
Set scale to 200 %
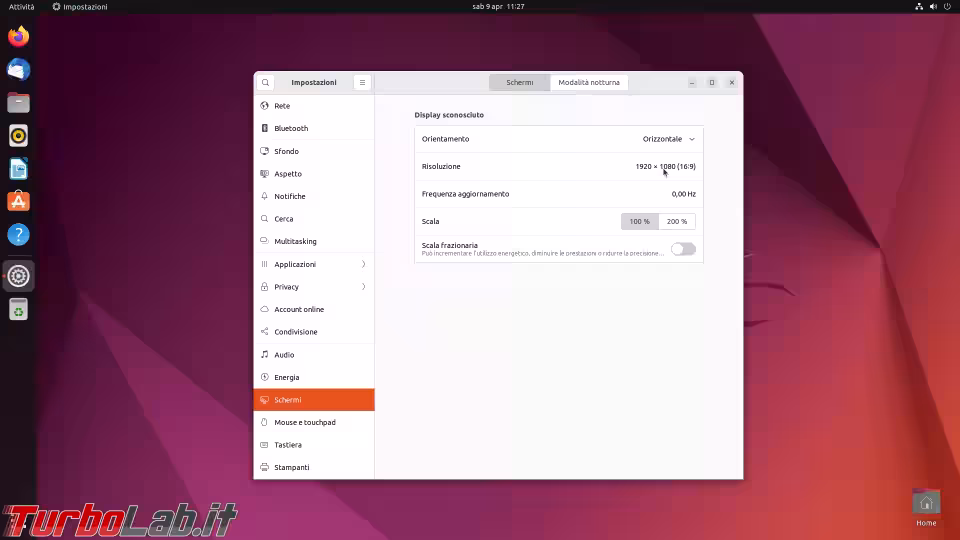(x=677, y=222)
